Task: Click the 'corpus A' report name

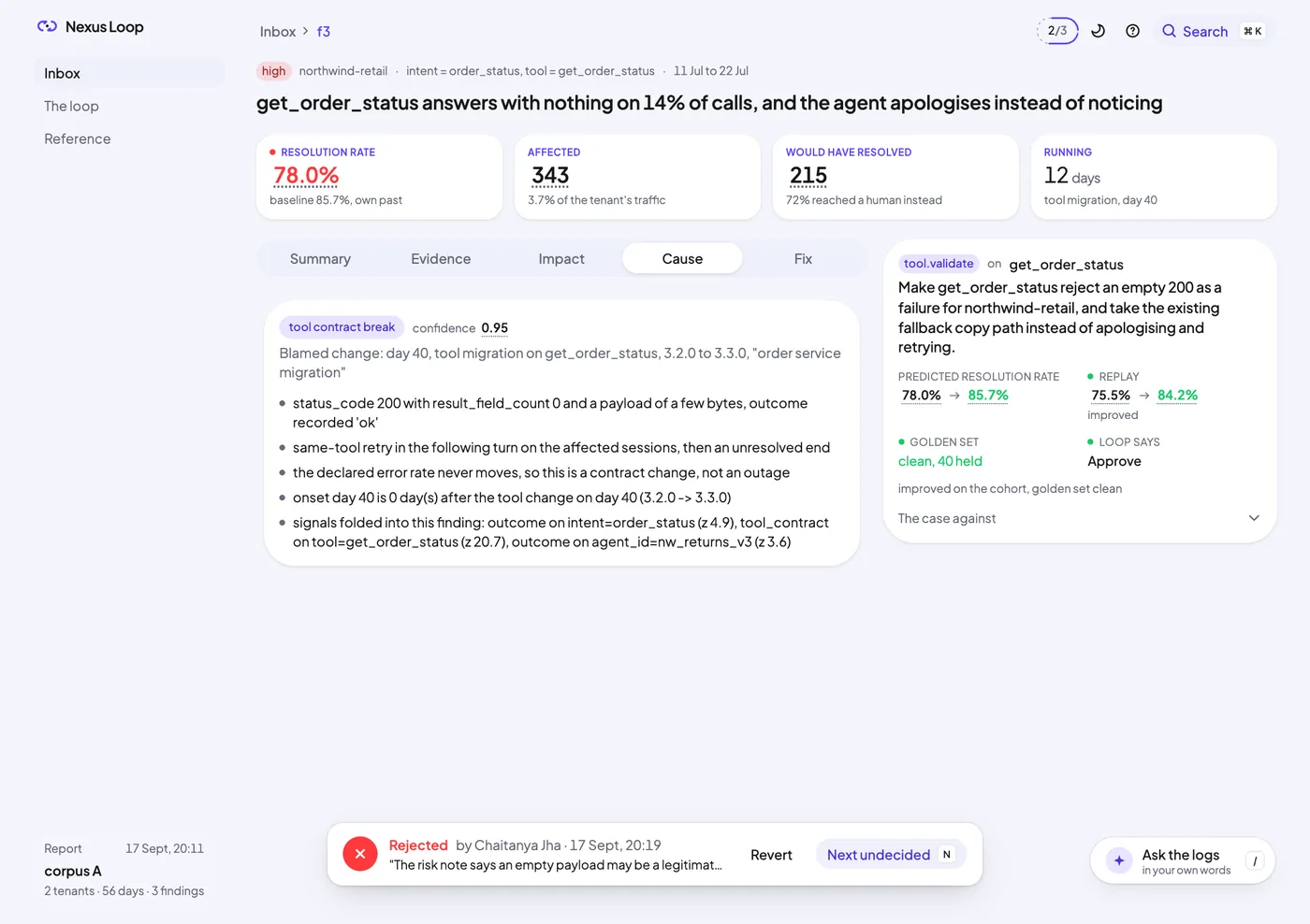Action: tap(73, 871)
